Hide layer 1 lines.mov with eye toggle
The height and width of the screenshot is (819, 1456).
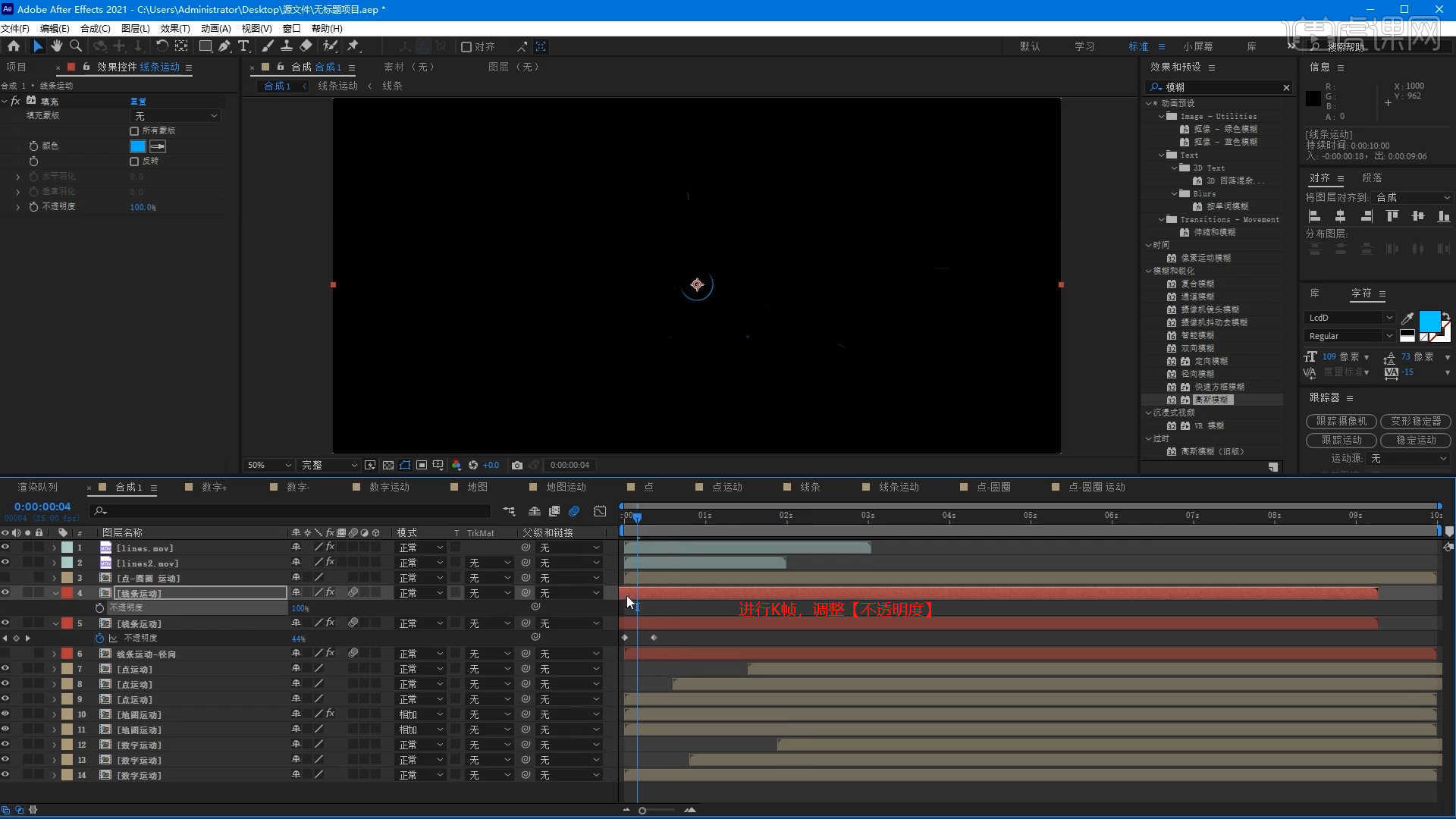pyautogui.click(x=5, y=548)
